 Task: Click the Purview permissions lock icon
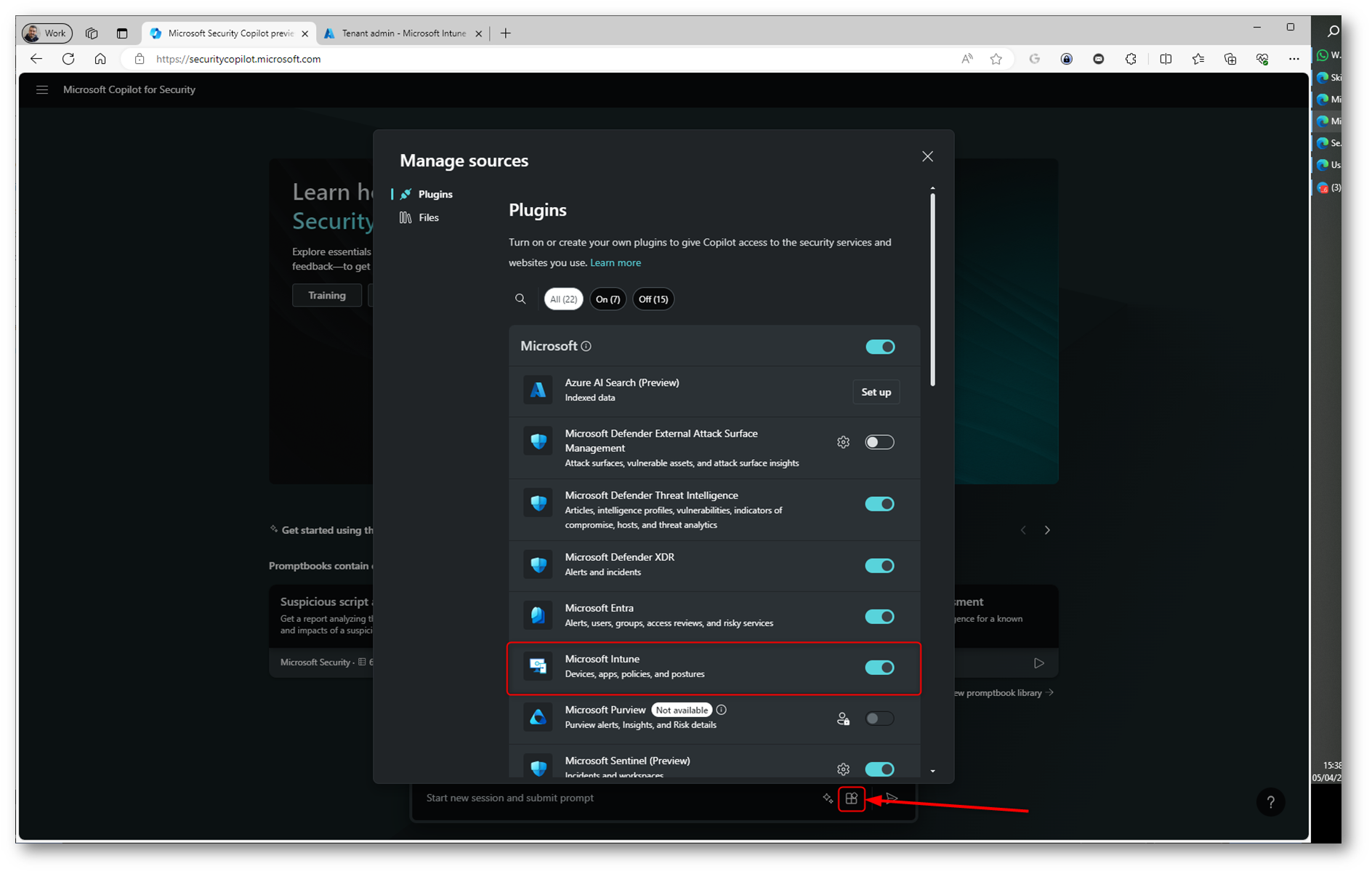843,719
